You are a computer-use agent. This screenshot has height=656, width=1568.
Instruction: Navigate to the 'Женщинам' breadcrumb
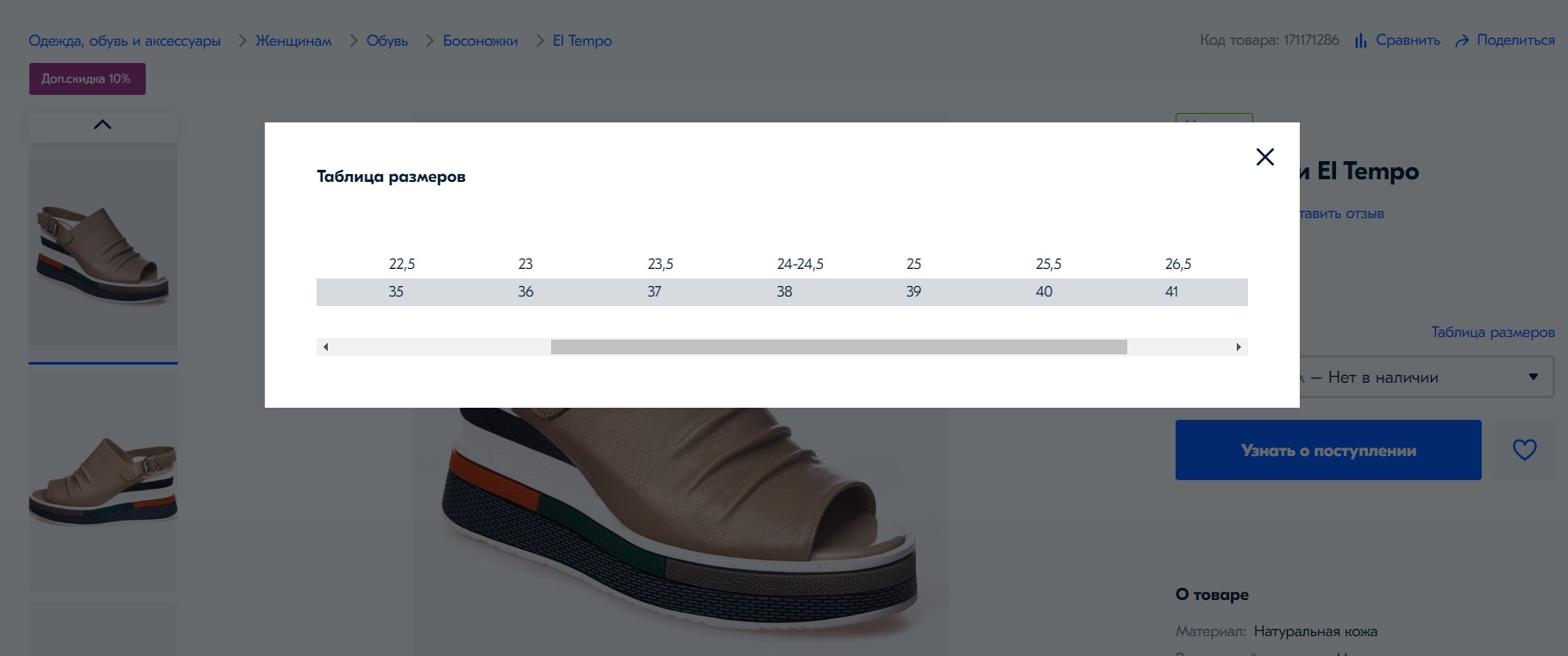[x=293, y=41]
